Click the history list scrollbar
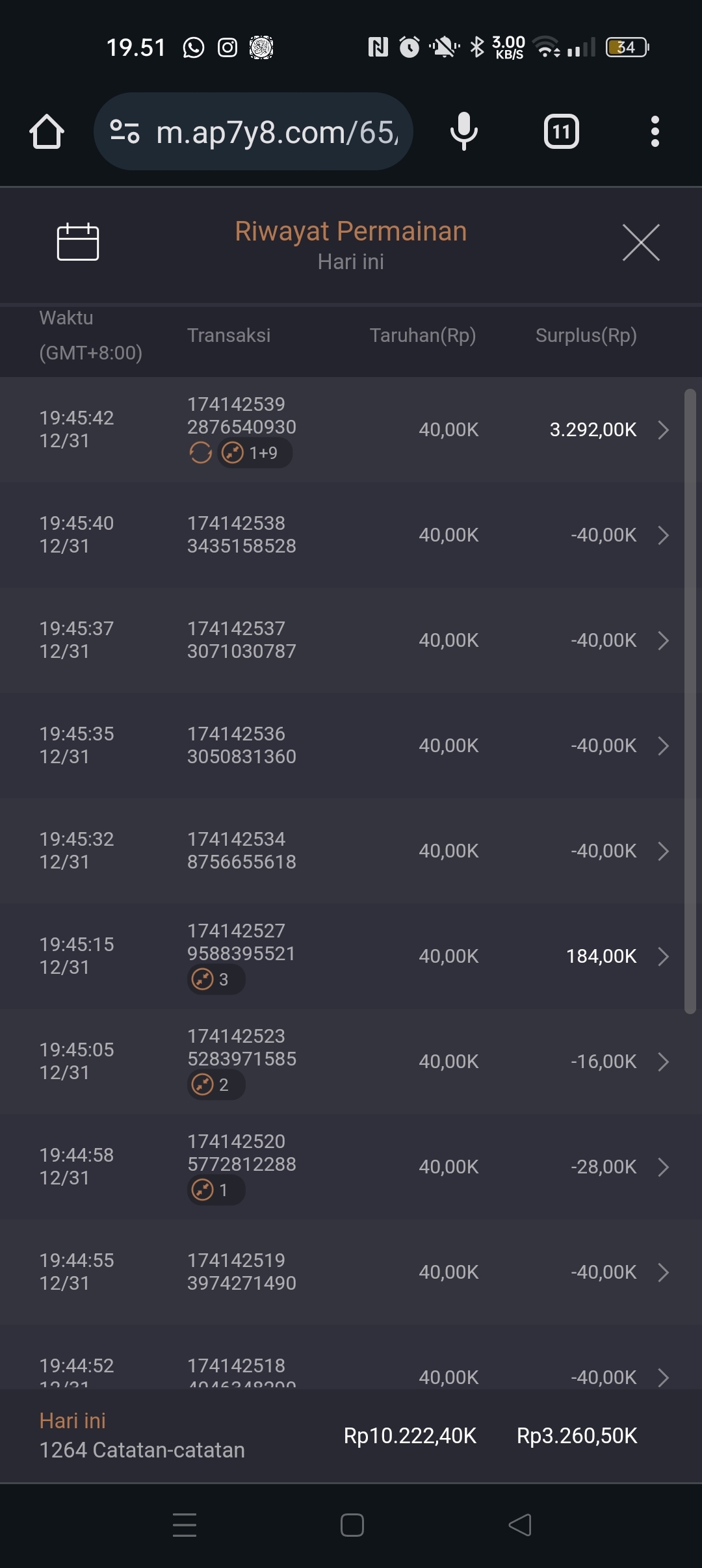Image resolution: width=702 pixels, height=1568 pixels. (x=690, y=701)
